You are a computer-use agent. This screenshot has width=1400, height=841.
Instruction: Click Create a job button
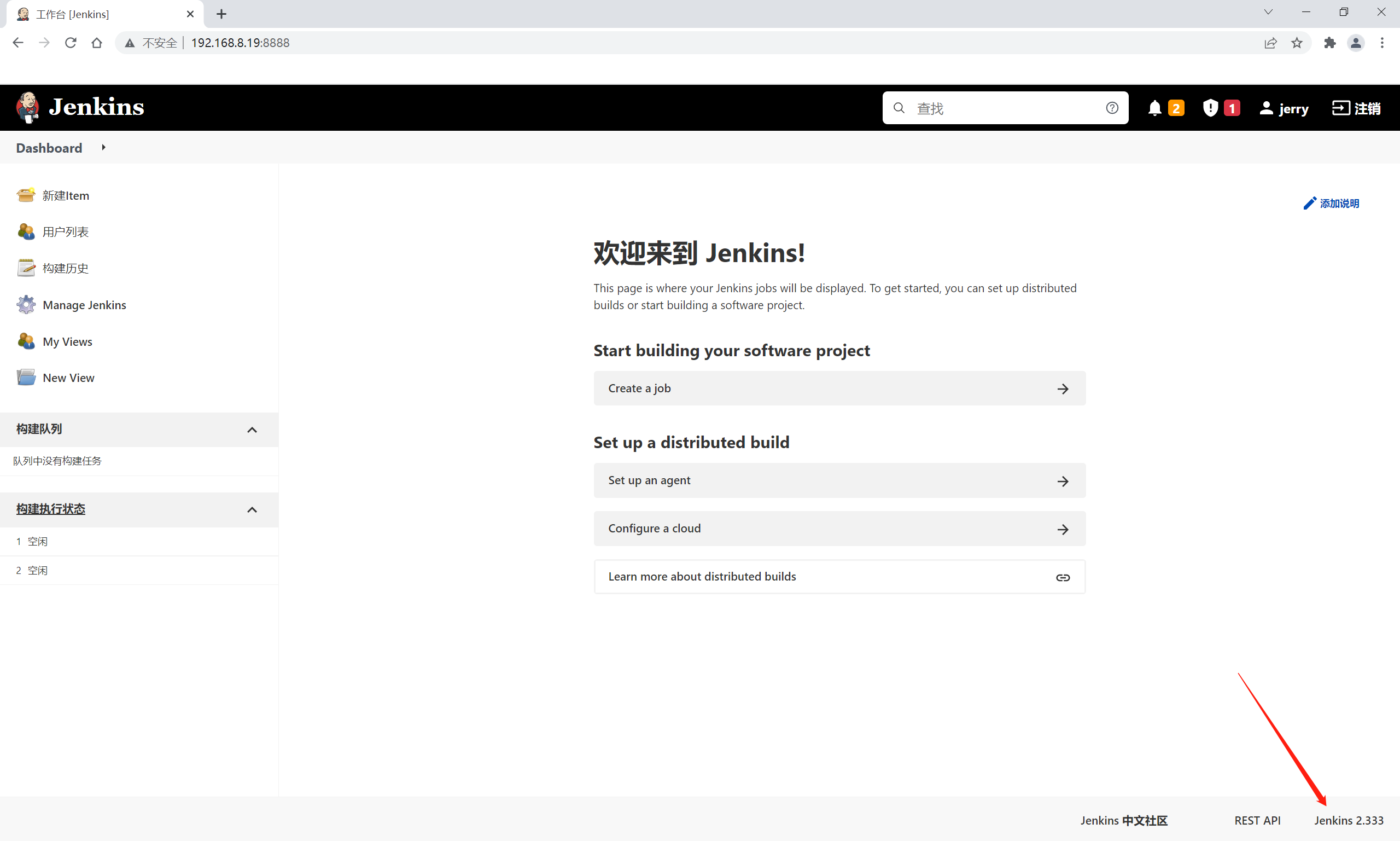(839, 388)
